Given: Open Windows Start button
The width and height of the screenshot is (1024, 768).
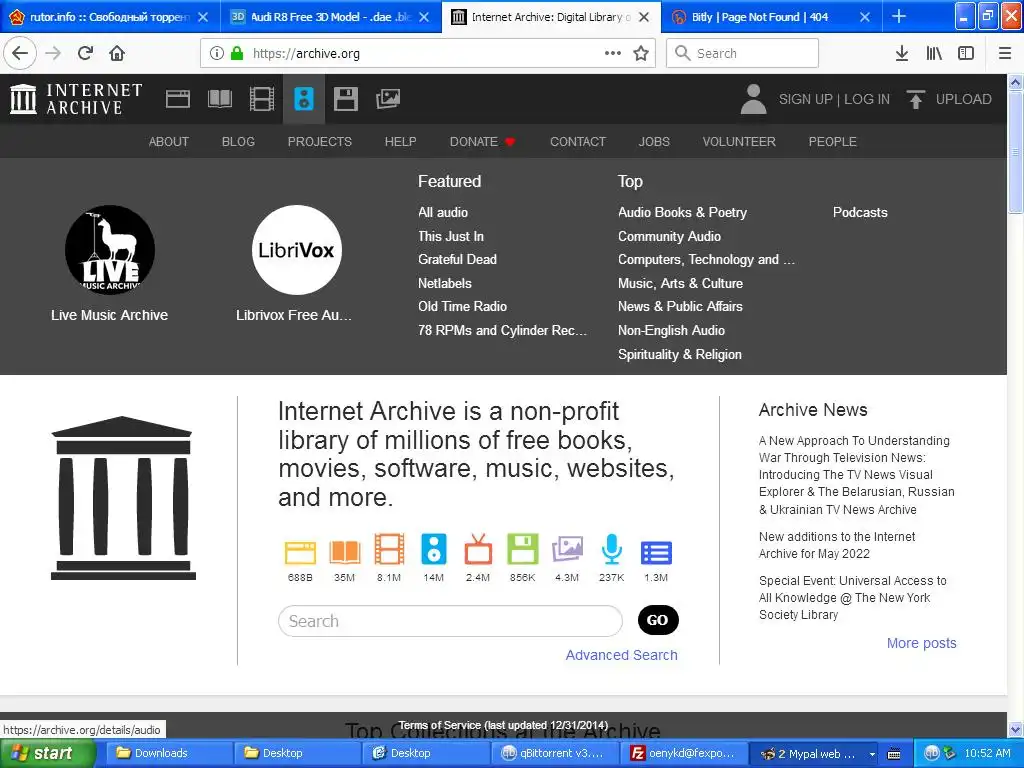Looking at the screenshot, I should tap(48, 753).
